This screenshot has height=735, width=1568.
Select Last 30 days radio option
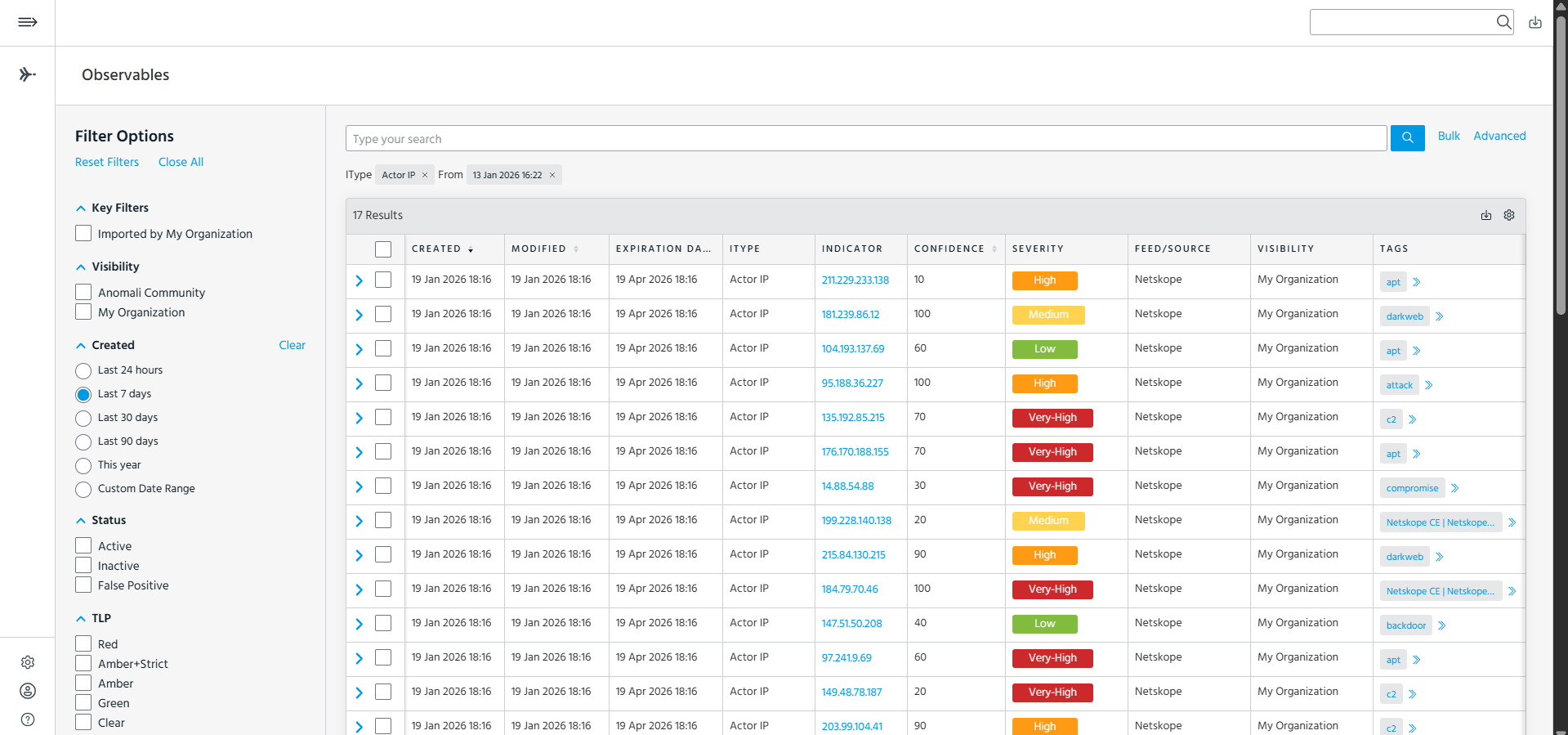(83, 419)
